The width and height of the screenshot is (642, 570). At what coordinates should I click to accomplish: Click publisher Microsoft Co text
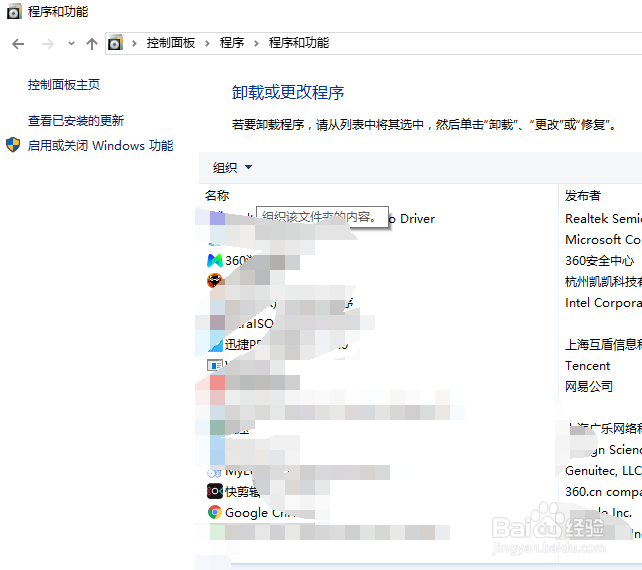pos(603,240)
